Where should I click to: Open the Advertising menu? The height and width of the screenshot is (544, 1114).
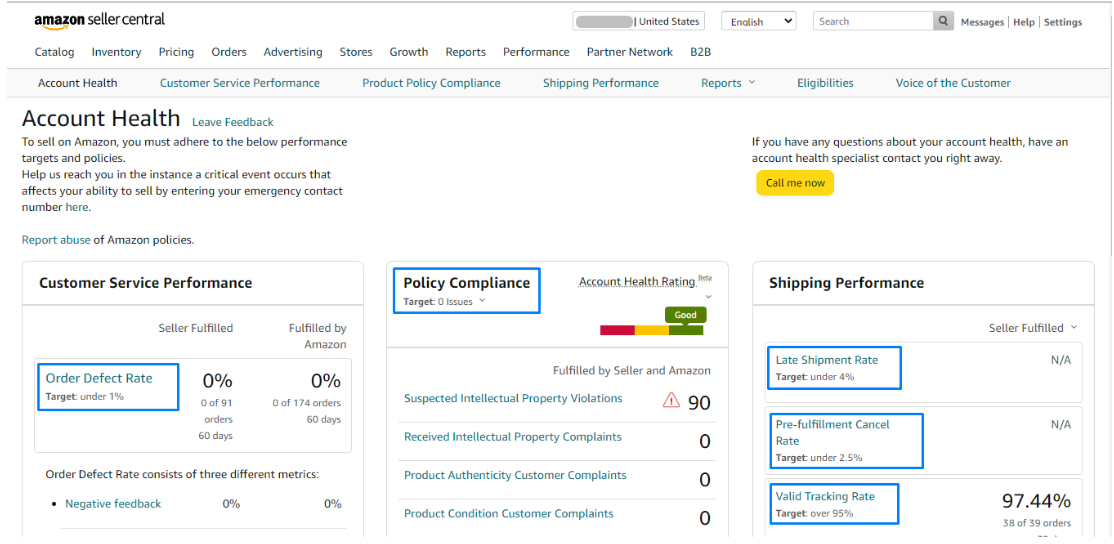pos(292,52)
